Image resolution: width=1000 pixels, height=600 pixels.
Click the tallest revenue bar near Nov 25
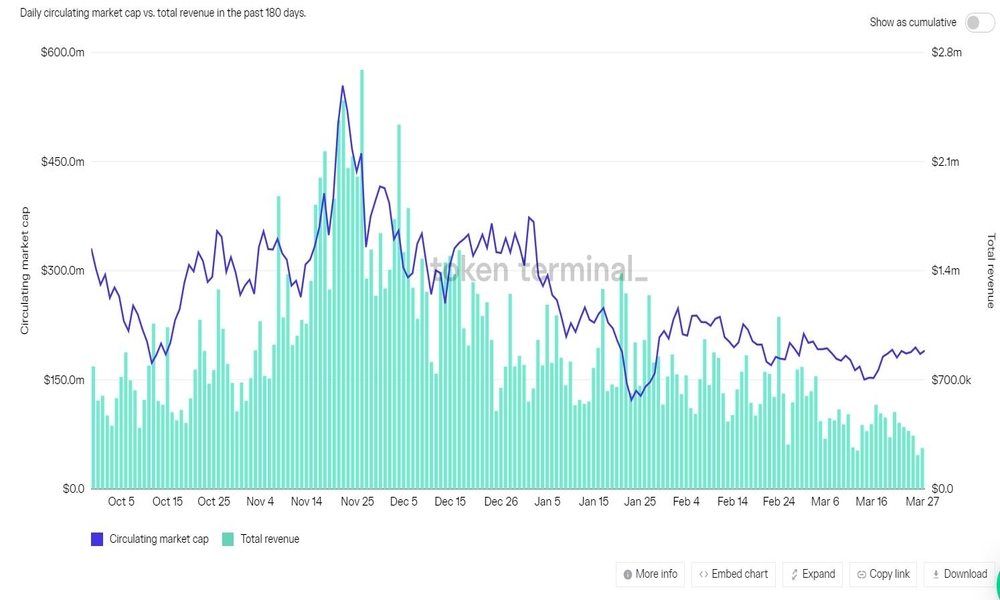[362, 279]
